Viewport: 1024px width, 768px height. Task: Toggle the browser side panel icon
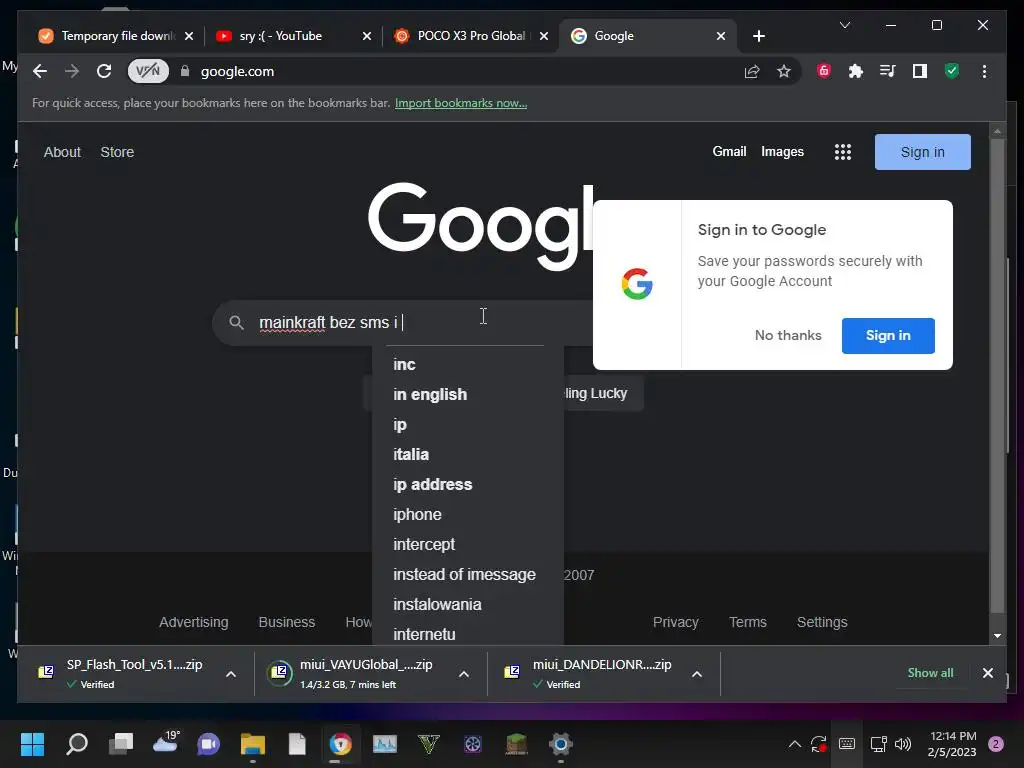point(920,71)
